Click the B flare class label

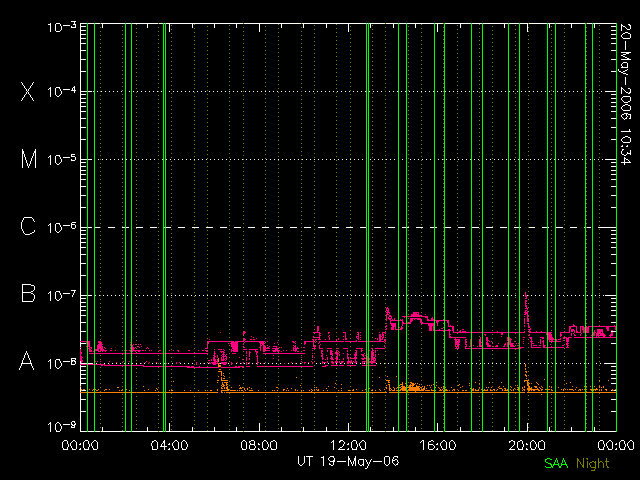point(28,293)
